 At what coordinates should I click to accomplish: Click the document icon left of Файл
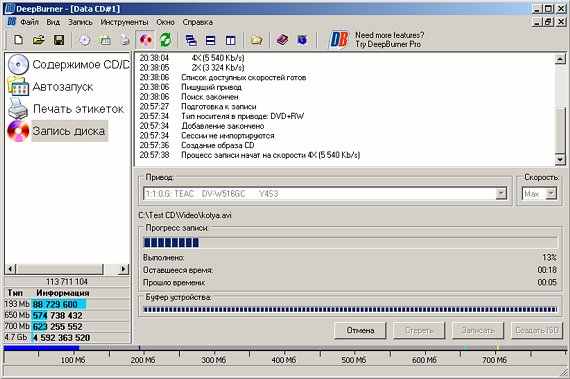point(11,22)
